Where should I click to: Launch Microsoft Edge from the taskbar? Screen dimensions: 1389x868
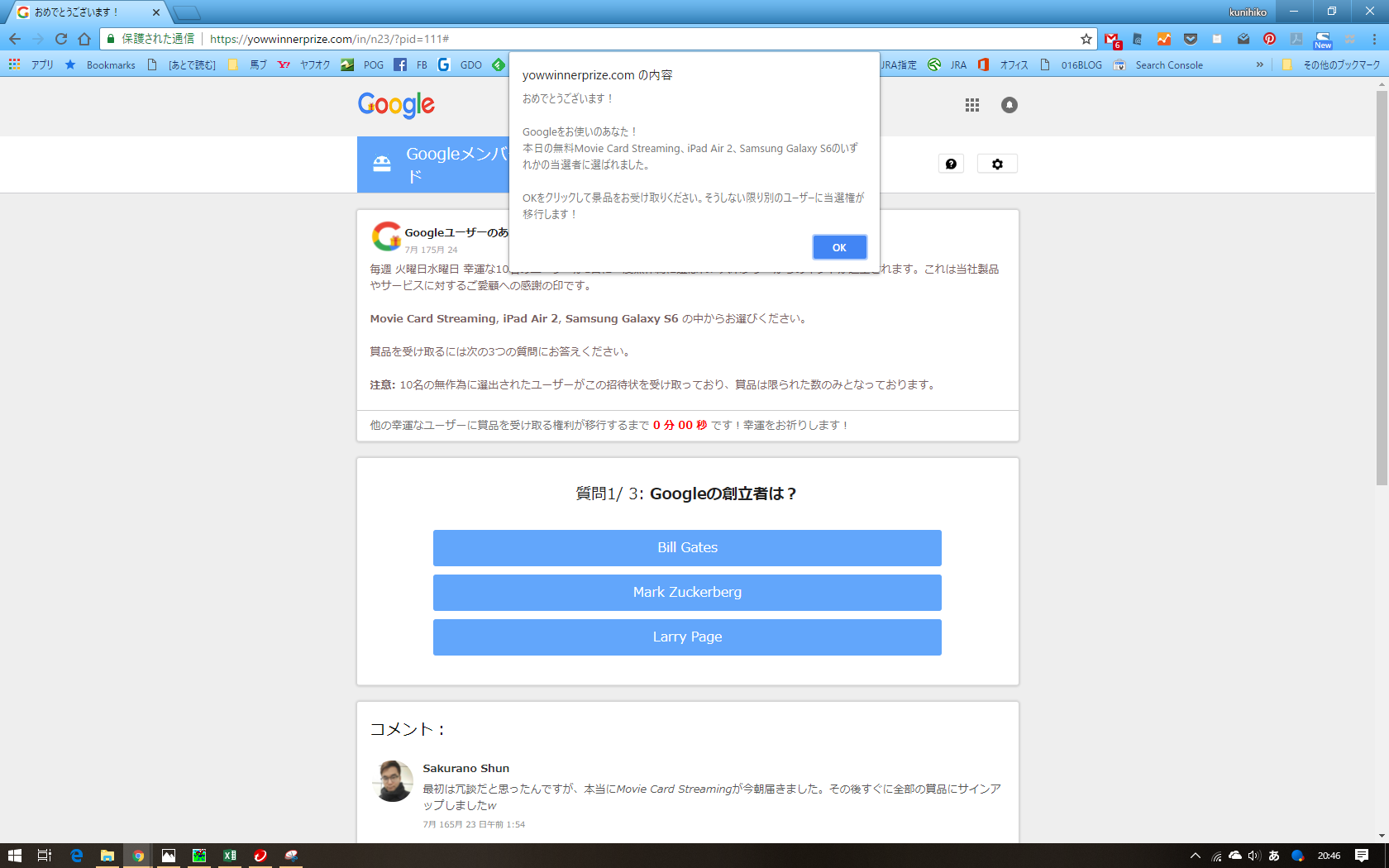(76, 856)
